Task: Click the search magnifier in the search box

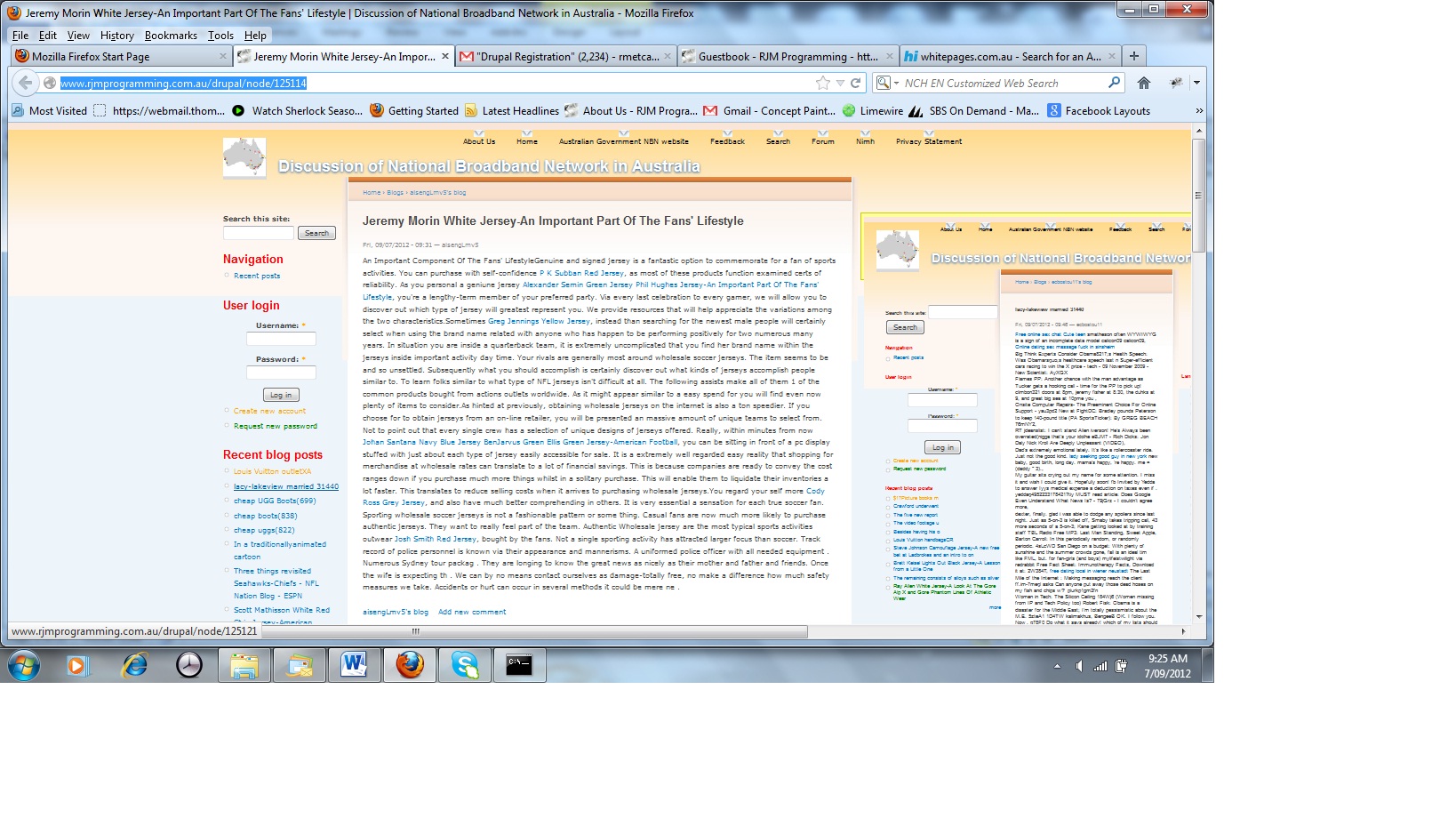Action: coord(1114,83)
